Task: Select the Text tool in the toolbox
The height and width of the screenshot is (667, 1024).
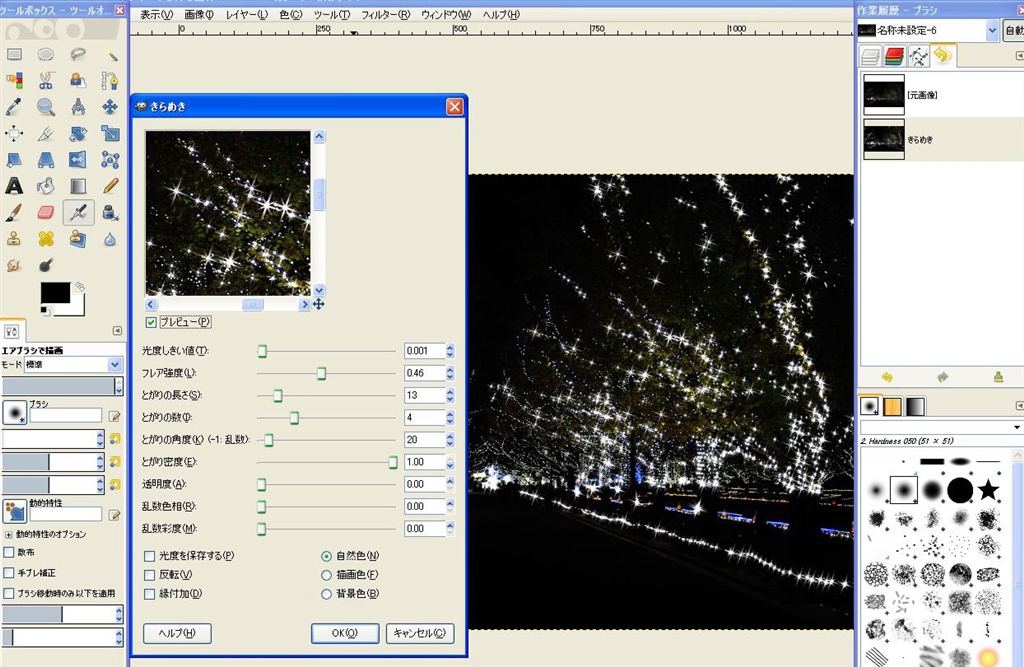Action: [x=14, y=186]
